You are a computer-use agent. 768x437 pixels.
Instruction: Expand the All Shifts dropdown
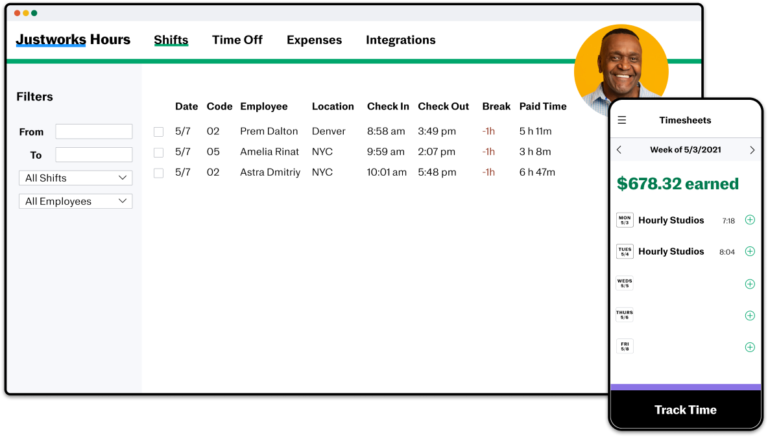pos(76,178)
